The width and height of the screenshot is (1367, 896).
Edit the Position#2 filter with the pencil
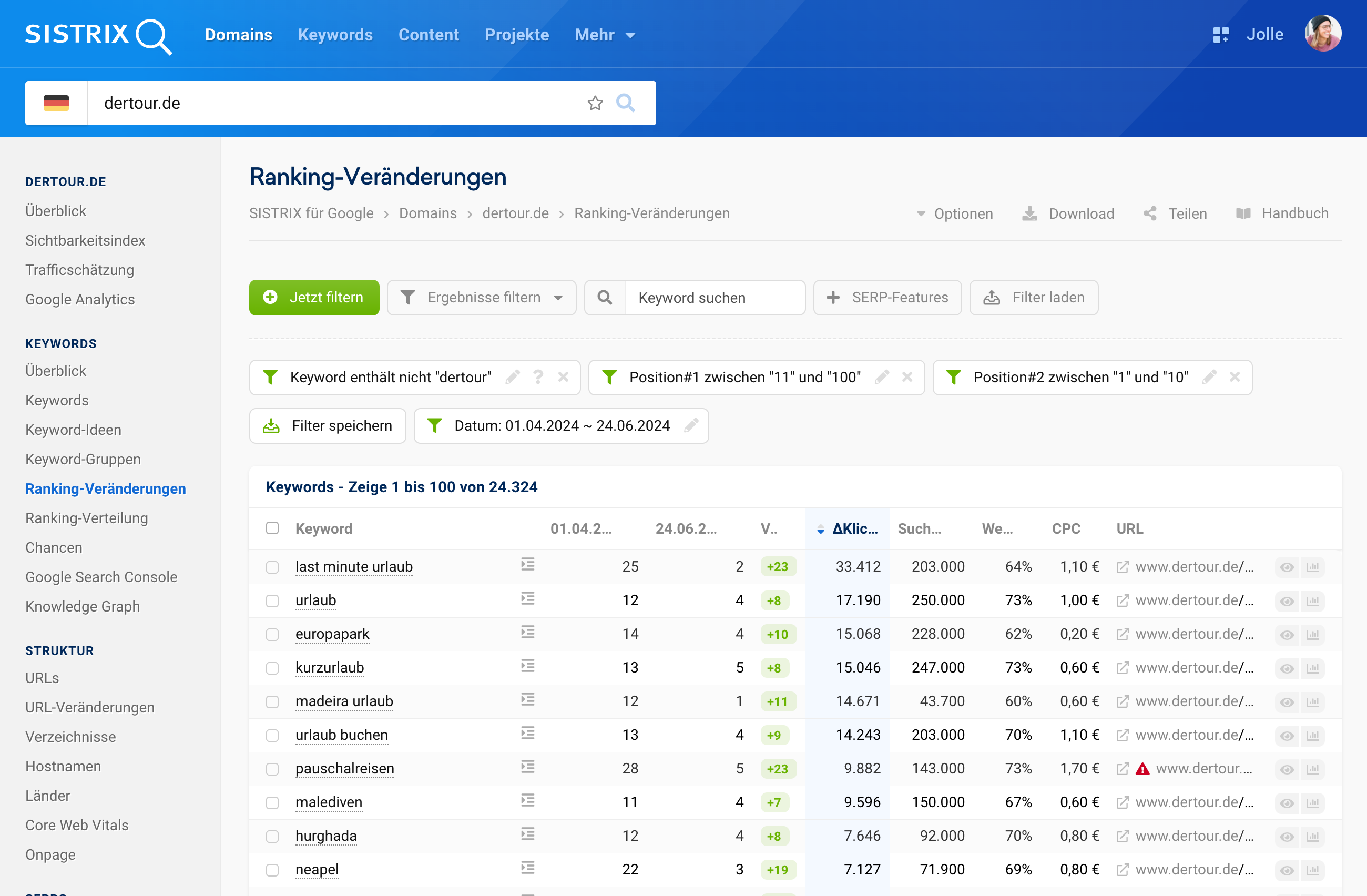1210,378
